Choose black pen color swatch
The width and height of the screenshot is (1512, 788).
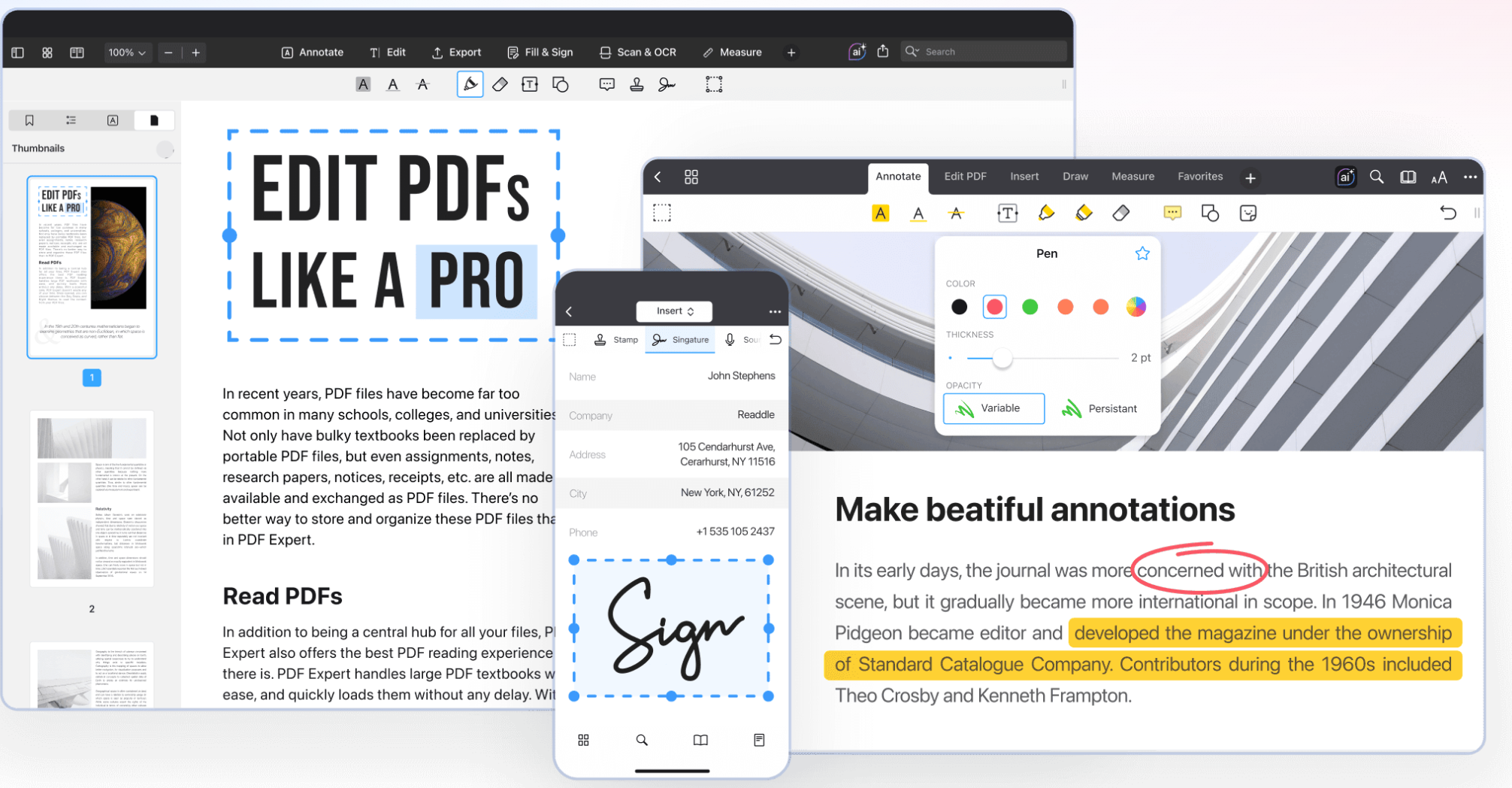[x=959, y=307]
